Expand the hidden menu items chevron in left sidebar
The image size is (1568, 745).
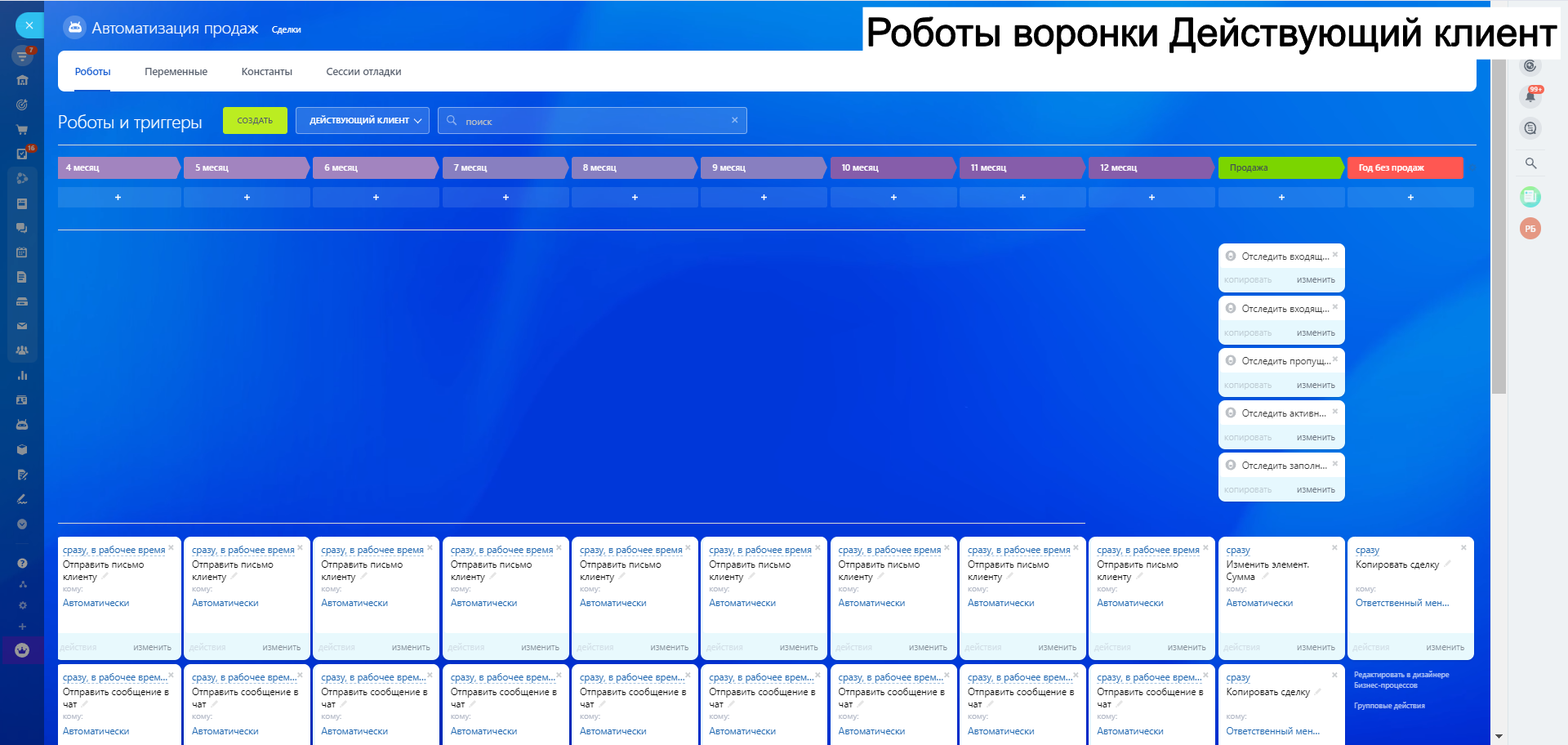click(22, 524)
